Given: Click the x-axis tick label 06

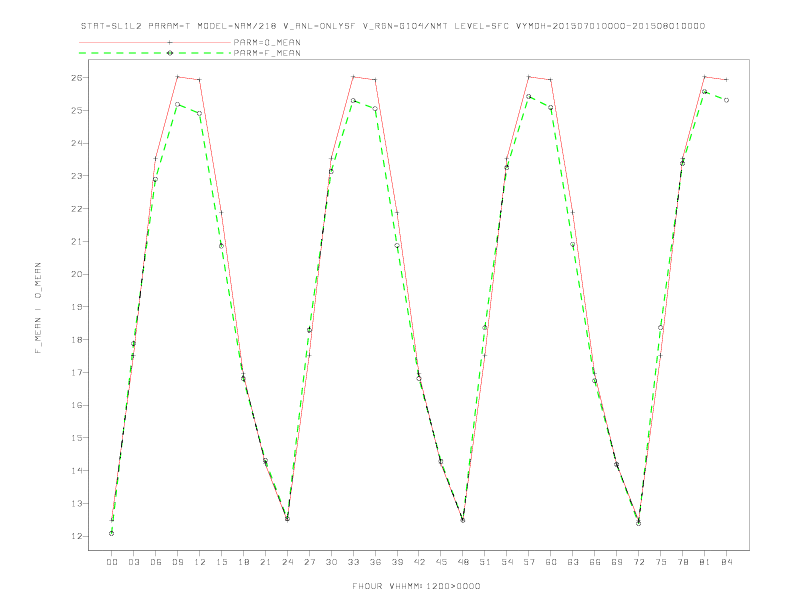Looking at the screenshot, I should (156, 562).
